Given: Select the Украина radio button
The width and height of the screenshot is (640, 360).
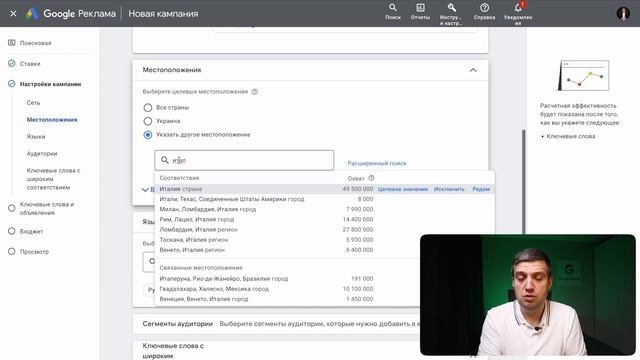Looking at the screenshot, I should pyautogui.click(x=148, y=121).
